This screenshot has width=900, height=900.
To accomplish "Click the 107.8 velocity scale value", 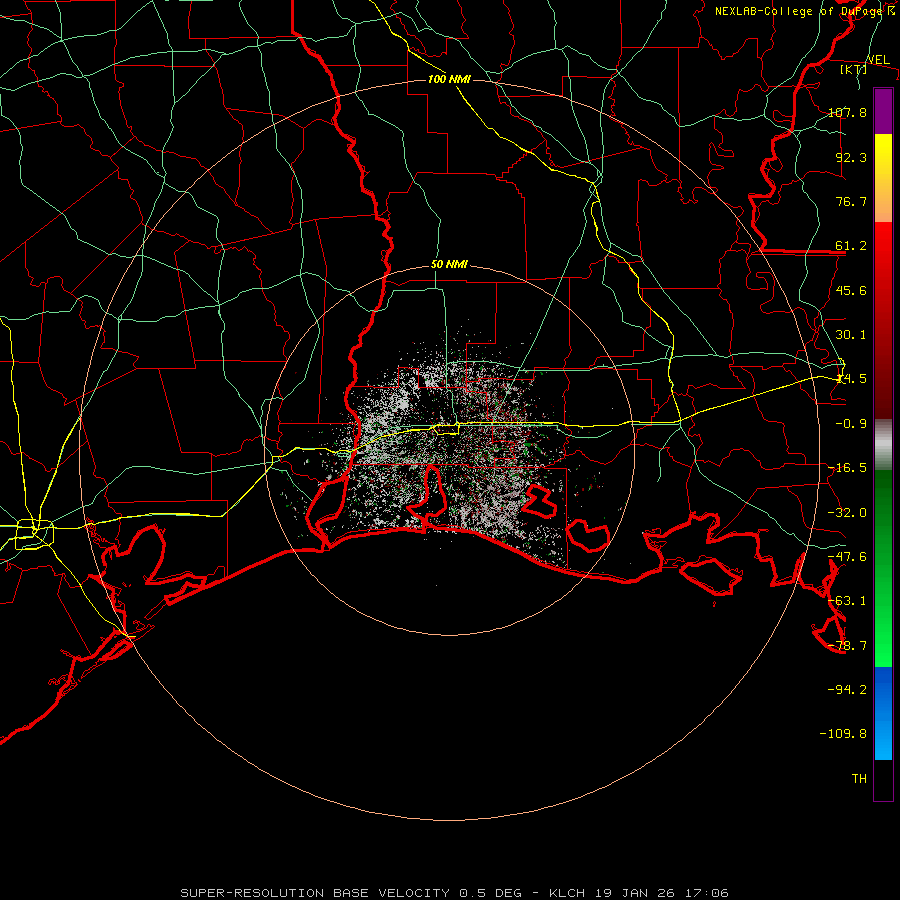I will 847,112.
